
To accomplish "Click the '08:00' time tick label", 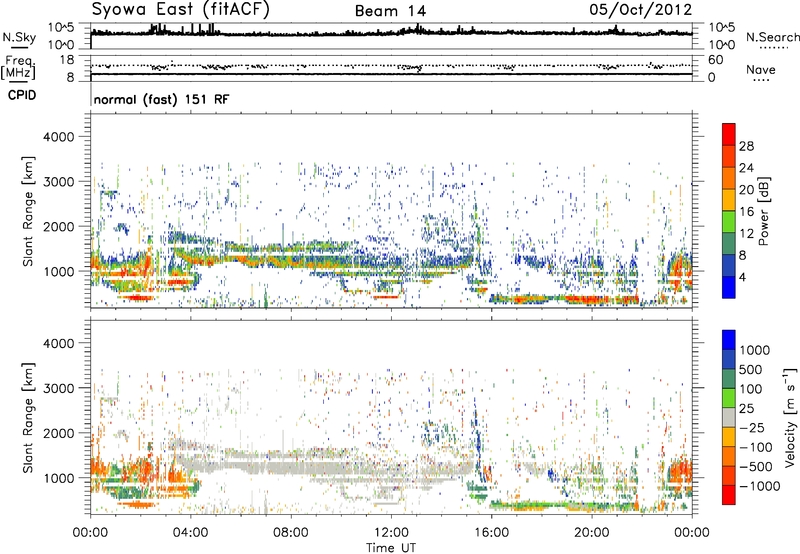I will (291, 533).
